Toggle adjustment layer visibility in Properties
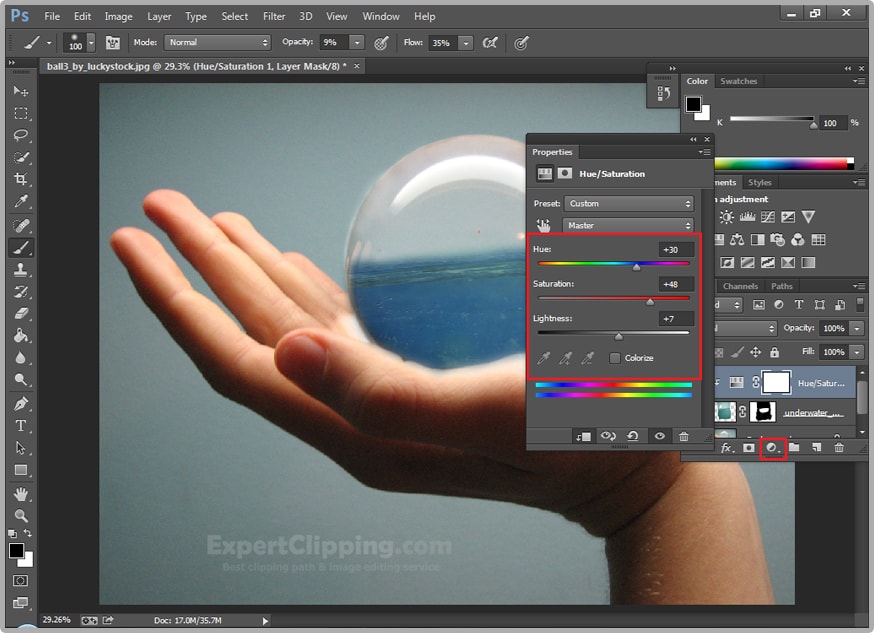 [x=659, y=436]
